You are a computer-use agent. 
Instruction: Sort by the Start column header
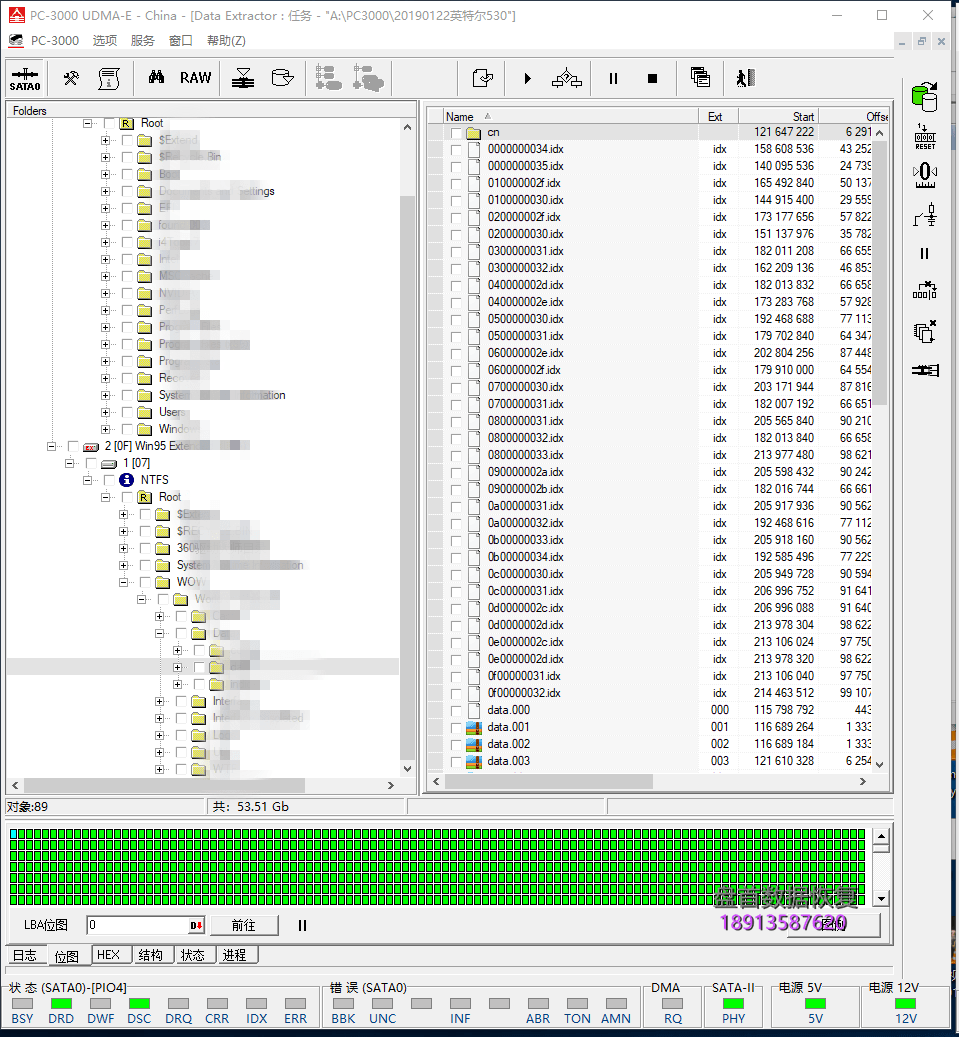(778, 116)
